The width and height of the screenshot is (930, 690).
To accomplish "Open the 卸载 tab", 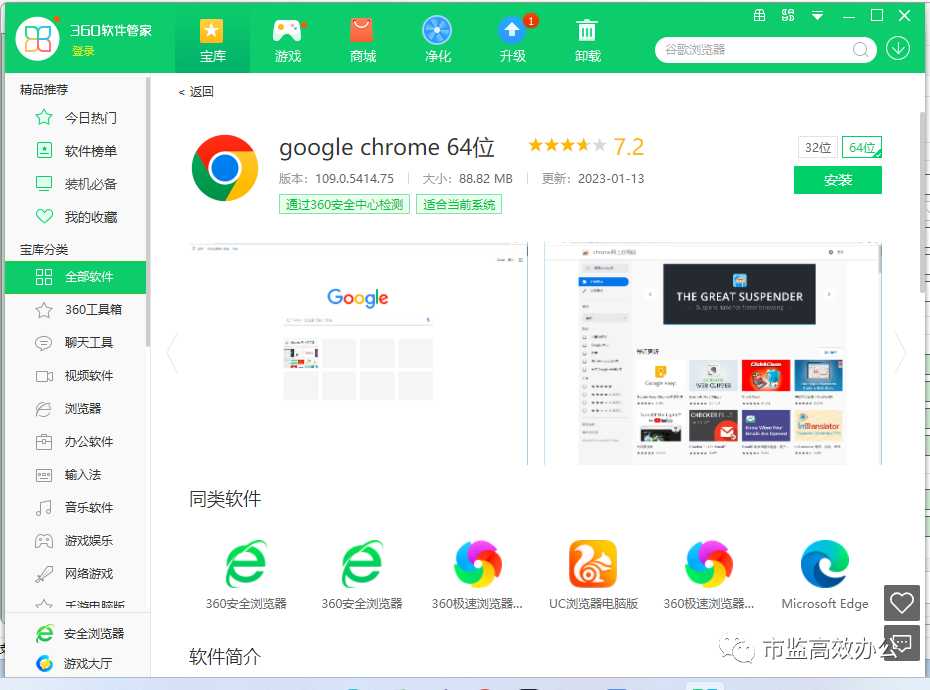I will (588, 40).
